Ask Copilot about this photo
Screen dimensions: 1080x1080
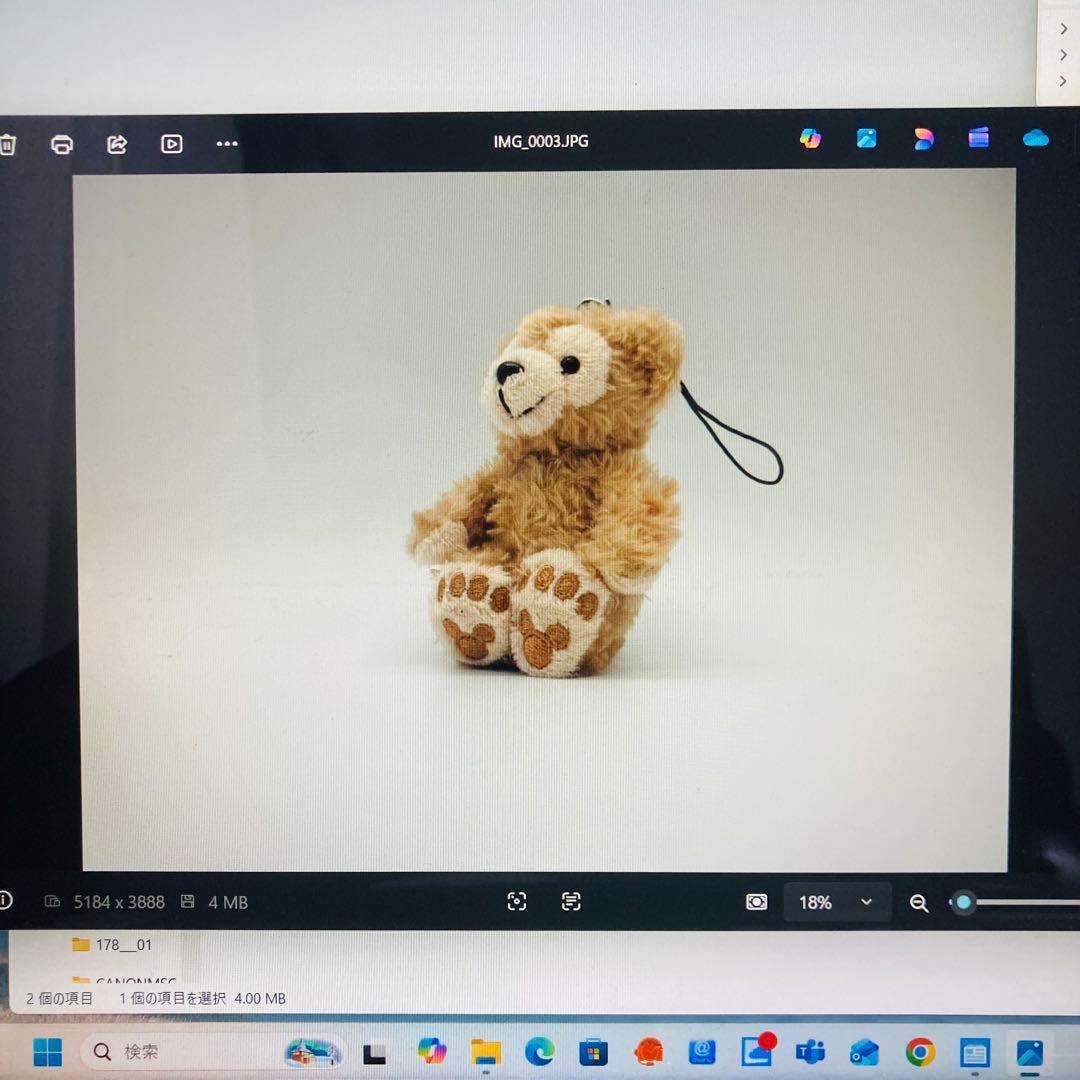point(810,139)
